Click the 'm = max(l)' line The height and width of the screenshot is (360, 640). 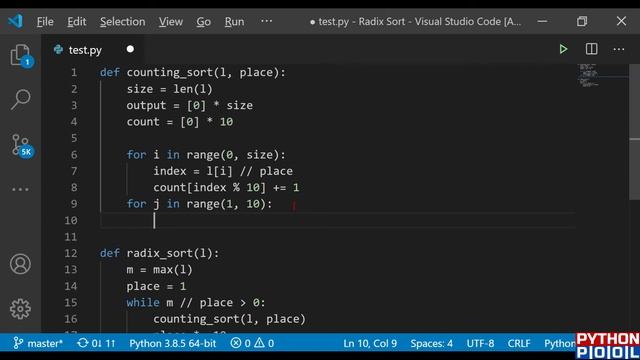[159, 270]
